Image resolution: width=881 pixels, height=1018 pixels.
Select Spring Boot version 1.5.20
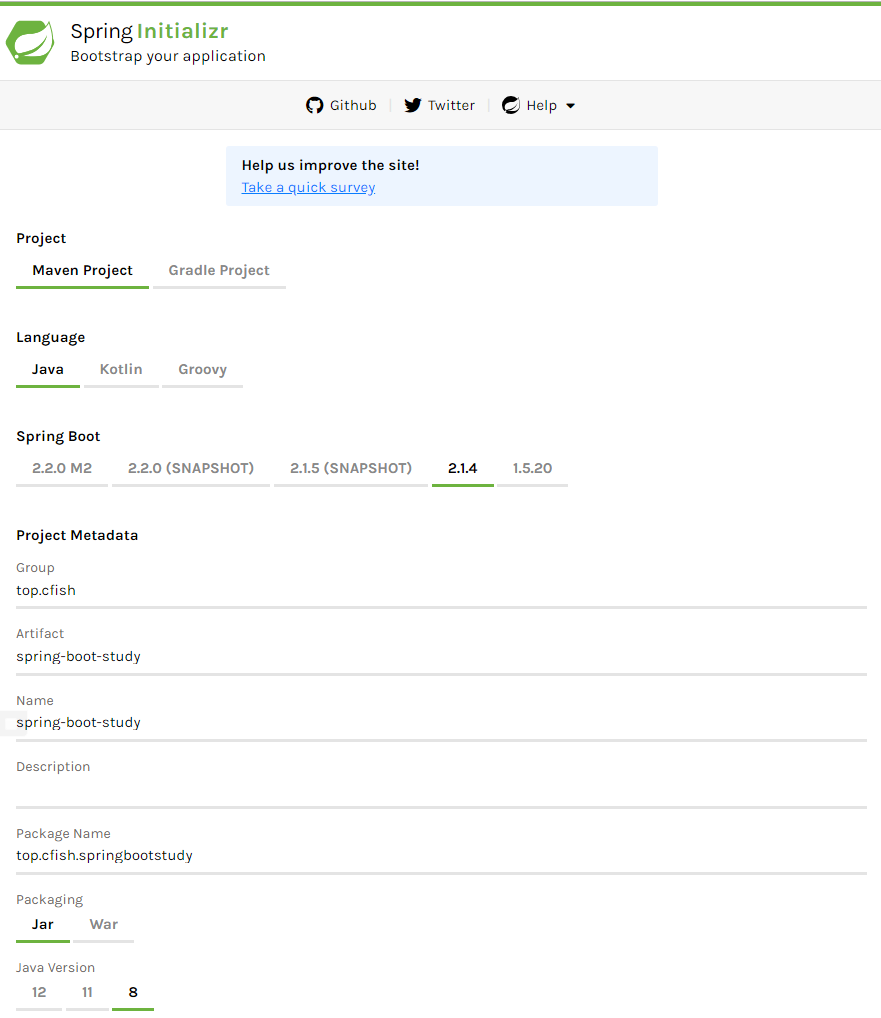click(x=532, y=468)
